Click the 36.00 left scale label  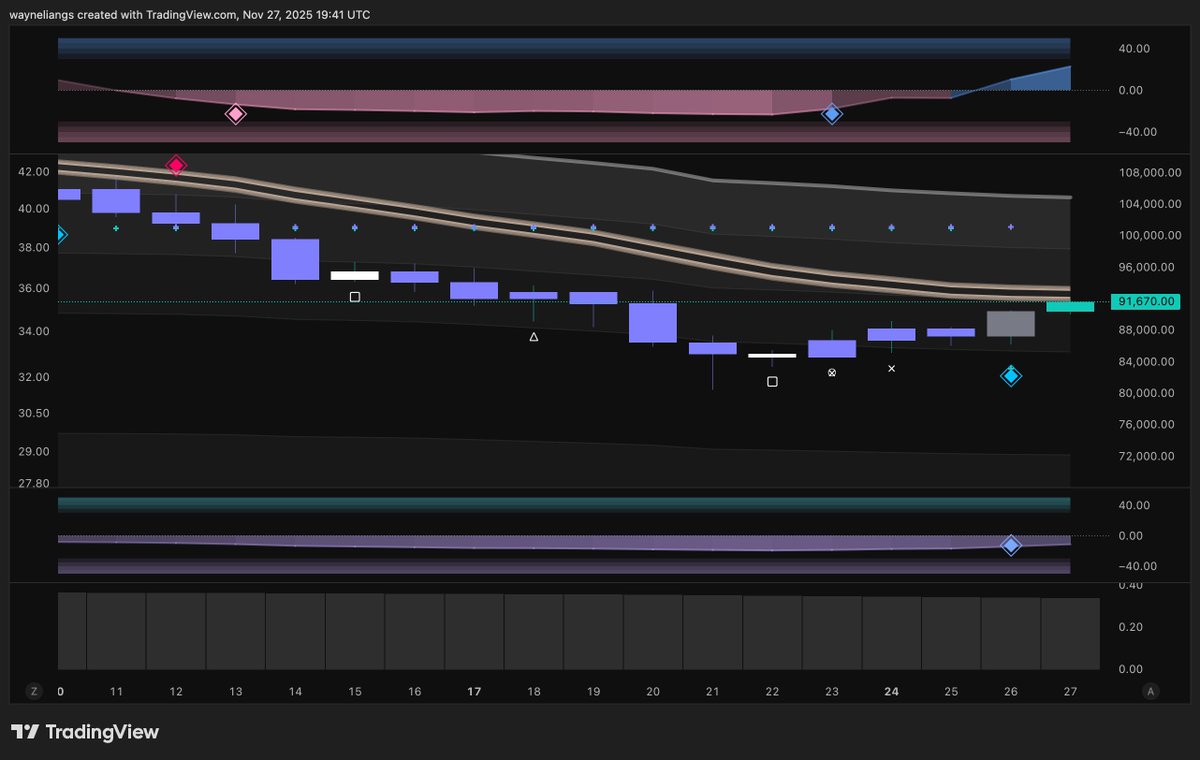tap(33, 289)
